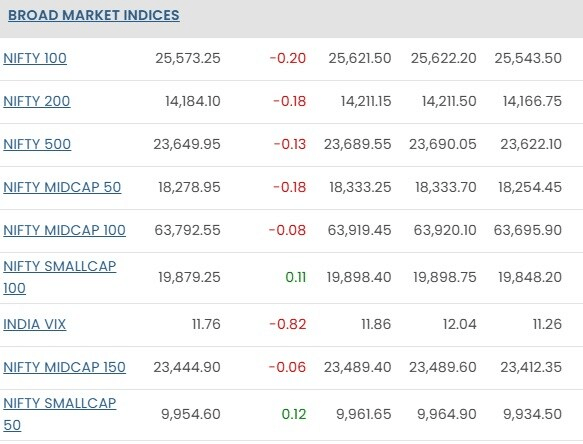Open the NIFTY MIDCAP 100 link
The width and height of the screenshot is (583, 444).
[64, 230]
